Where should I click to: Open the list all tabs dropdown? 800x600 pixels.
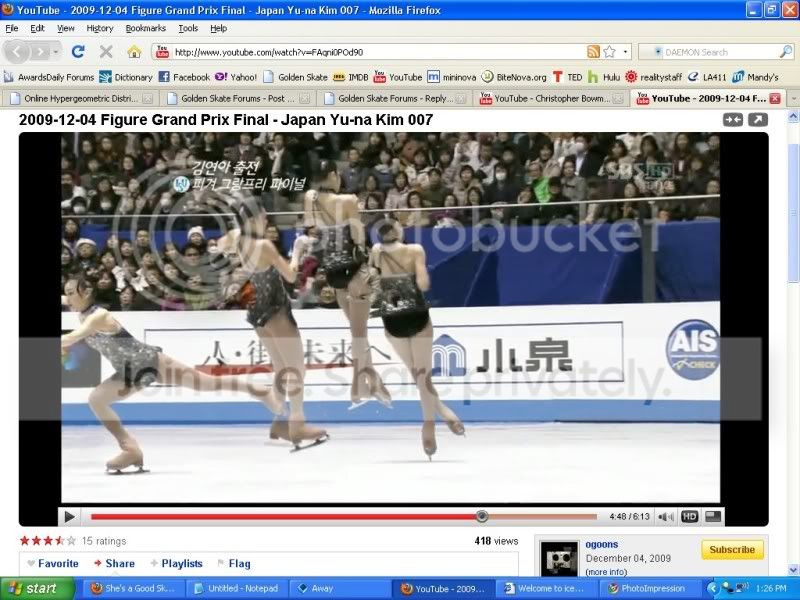click(x=793, y=98)
